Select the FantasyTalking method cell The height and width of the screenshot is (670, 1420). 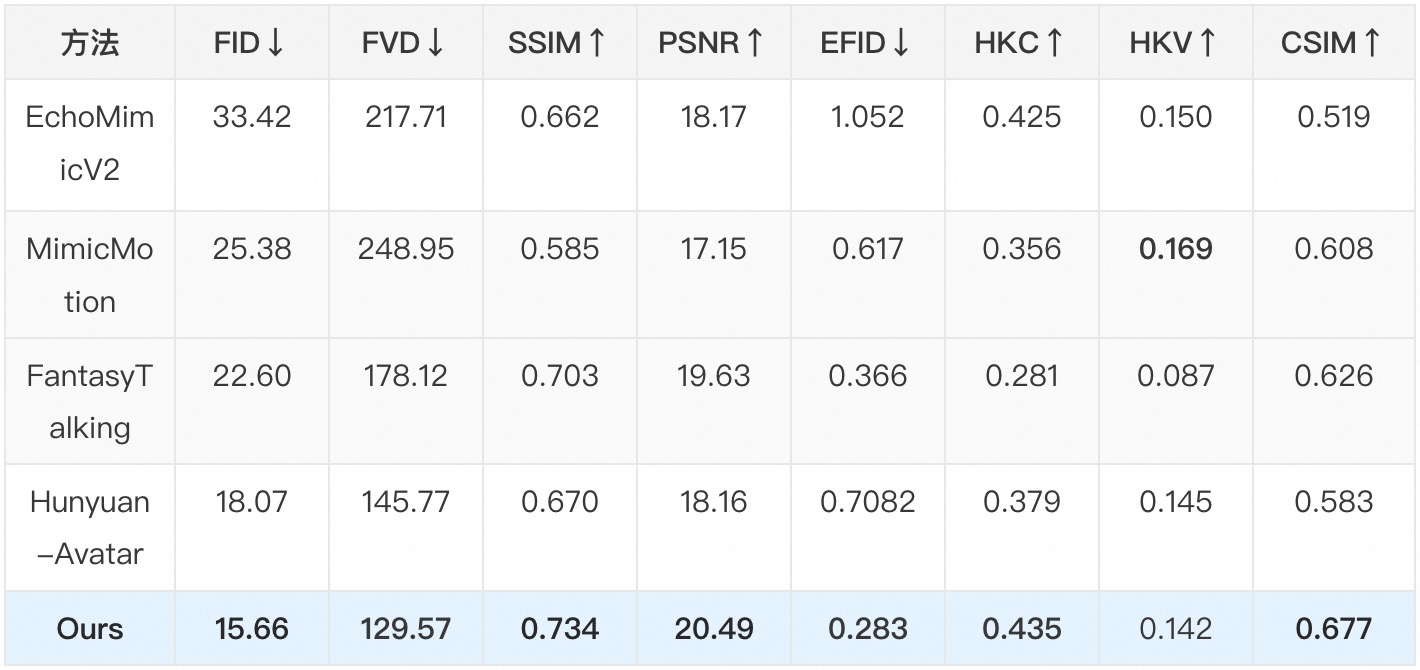point(90,402)
